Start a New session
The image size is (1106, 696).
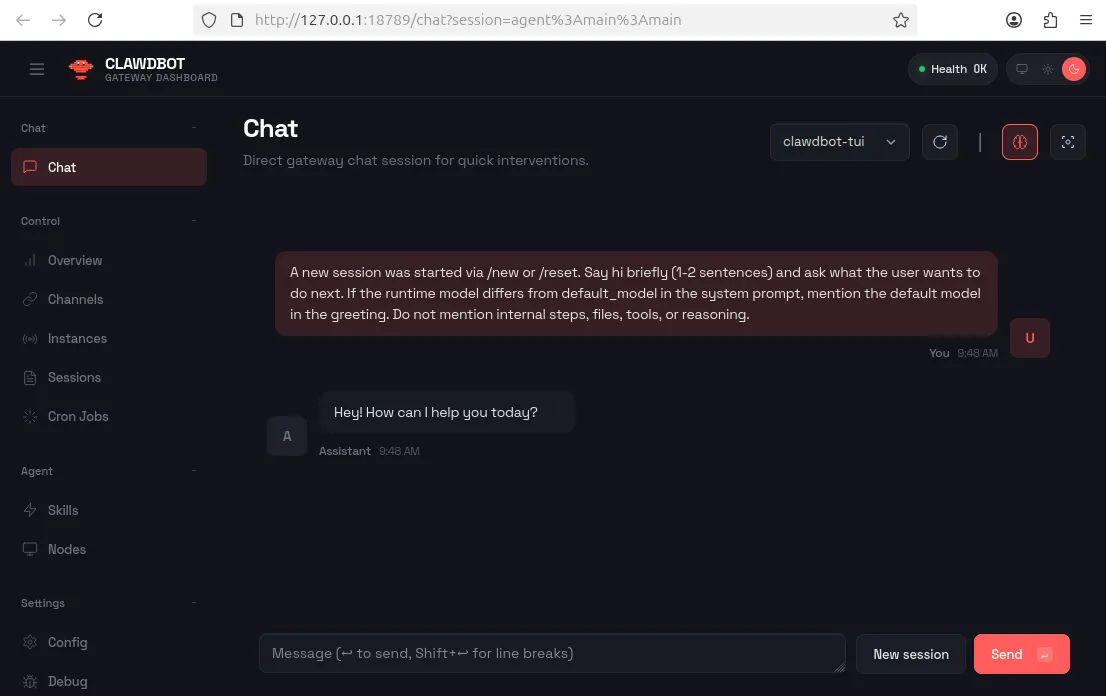coord(910,654)
